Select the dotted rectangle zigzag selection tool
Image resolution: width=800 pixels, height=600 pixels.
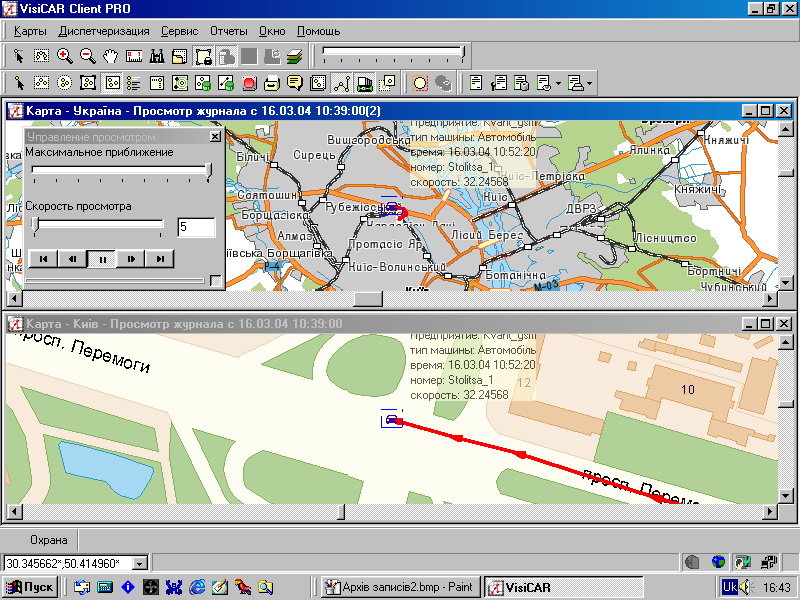click(41, 83)
